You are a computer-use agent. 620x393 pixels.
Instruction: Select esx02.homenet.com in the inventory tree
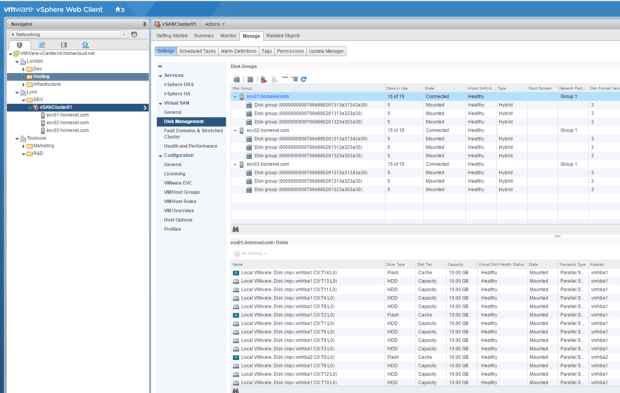point(68,123)
